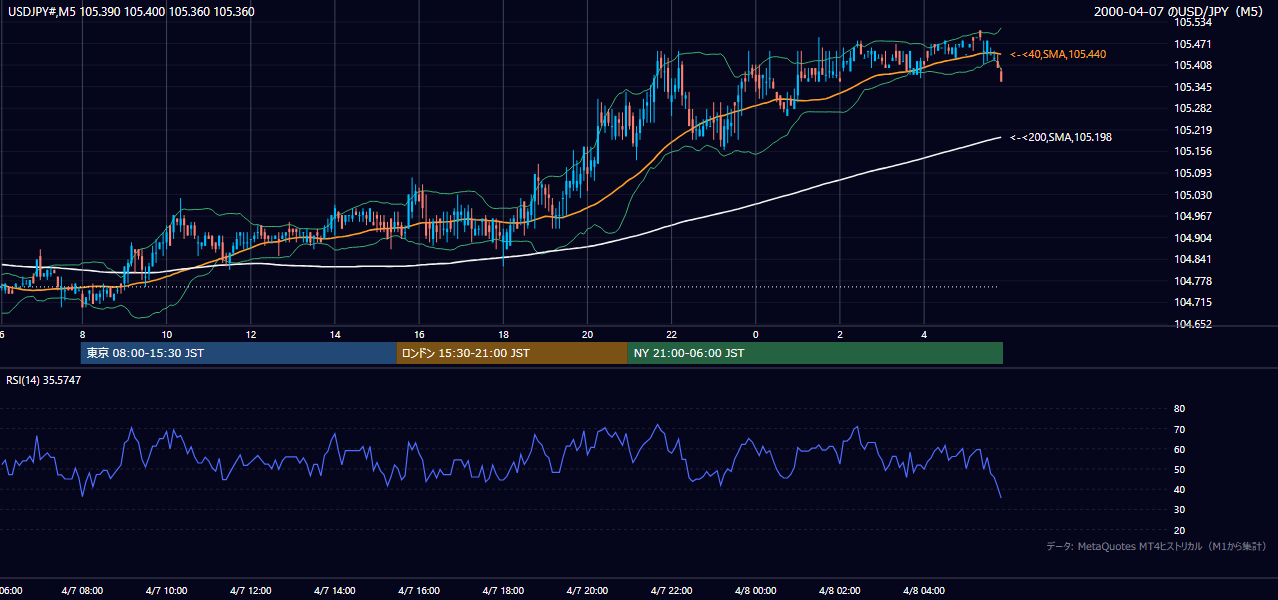This screenshot has width=1278, height=600.
Task: Click the 4/8 00:00 bottom time label
Action: (755, 591)
